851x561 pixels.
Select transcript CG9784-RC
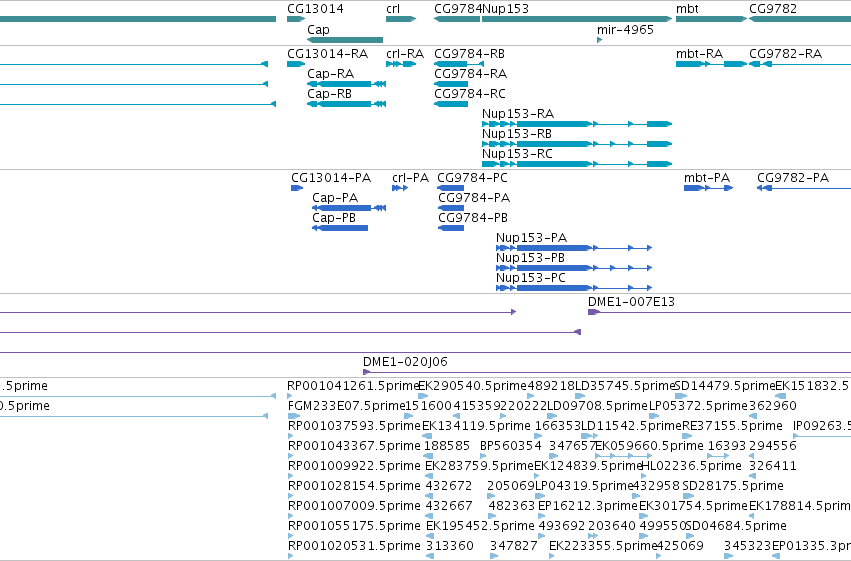coord(451,104)
